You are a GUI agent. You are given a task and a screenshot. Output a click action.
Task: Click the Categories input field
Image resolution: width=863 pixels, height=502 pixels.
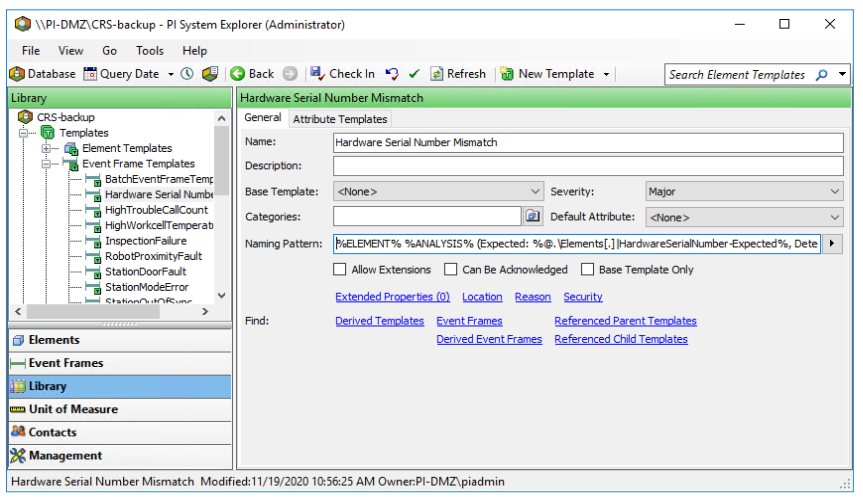[427, 216]
